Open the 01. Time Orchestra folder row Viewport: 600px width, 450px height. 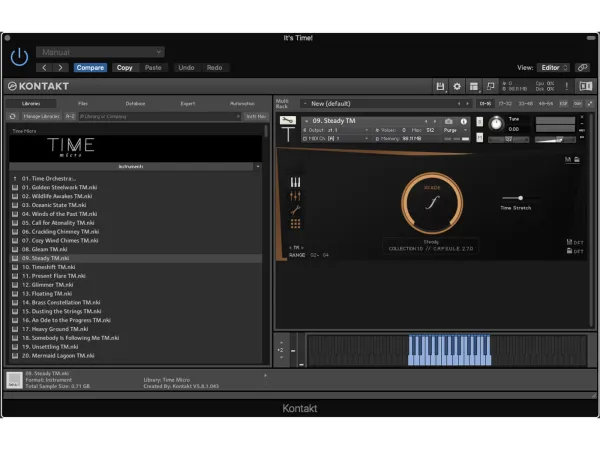[136, 179]
